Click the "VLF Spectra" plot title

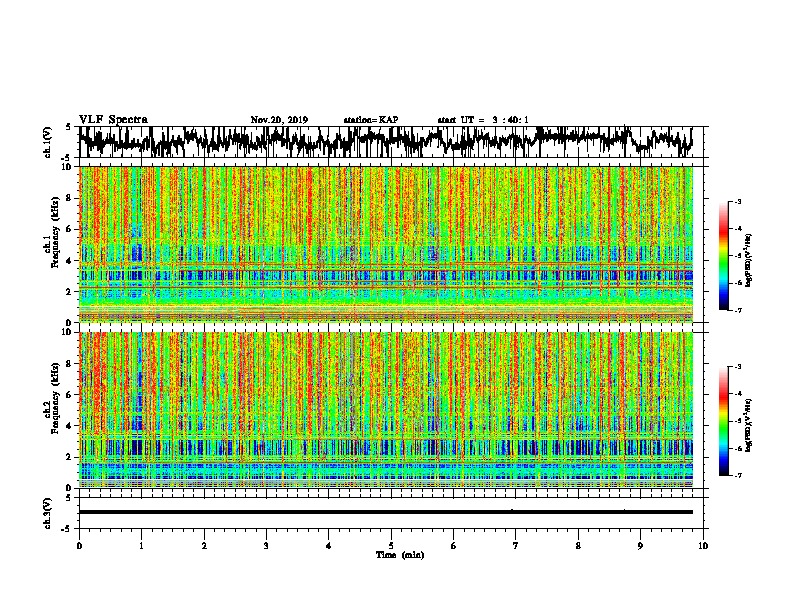click(113, 120)
